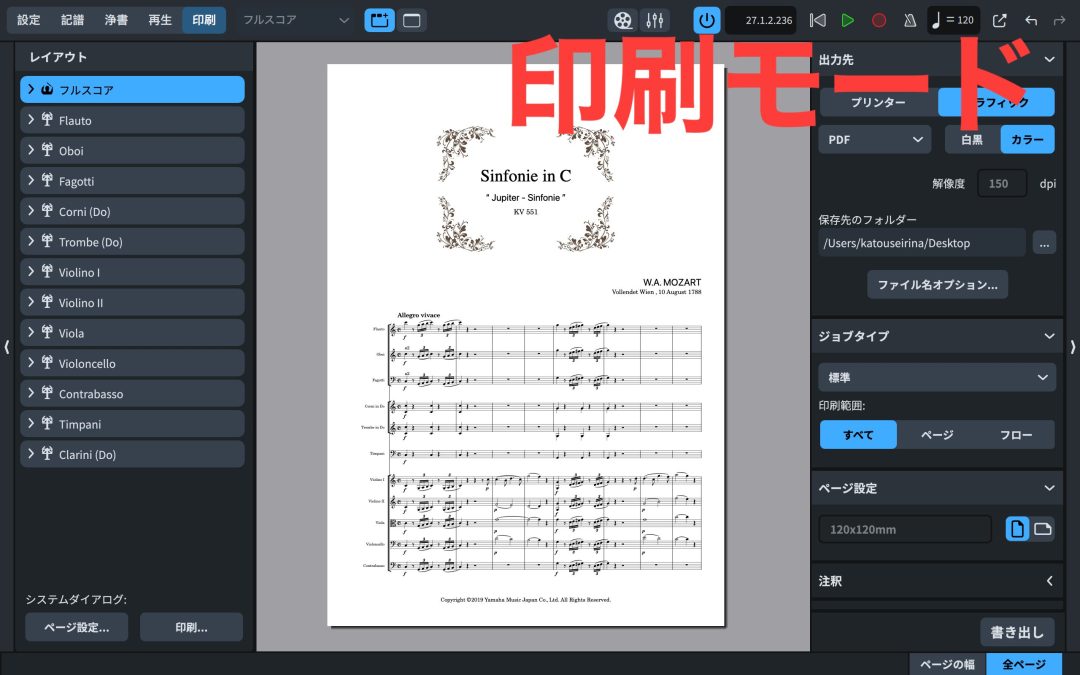Click the show tabs icon in toolbar
Viewport: 1080px width, 675px height.
[380, 20]
